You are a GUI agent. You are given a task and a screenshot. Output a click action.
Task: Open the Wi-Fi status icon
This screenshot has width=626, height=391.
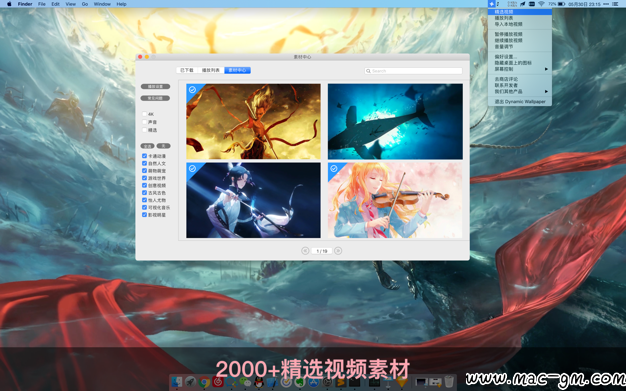click(541, 4)
